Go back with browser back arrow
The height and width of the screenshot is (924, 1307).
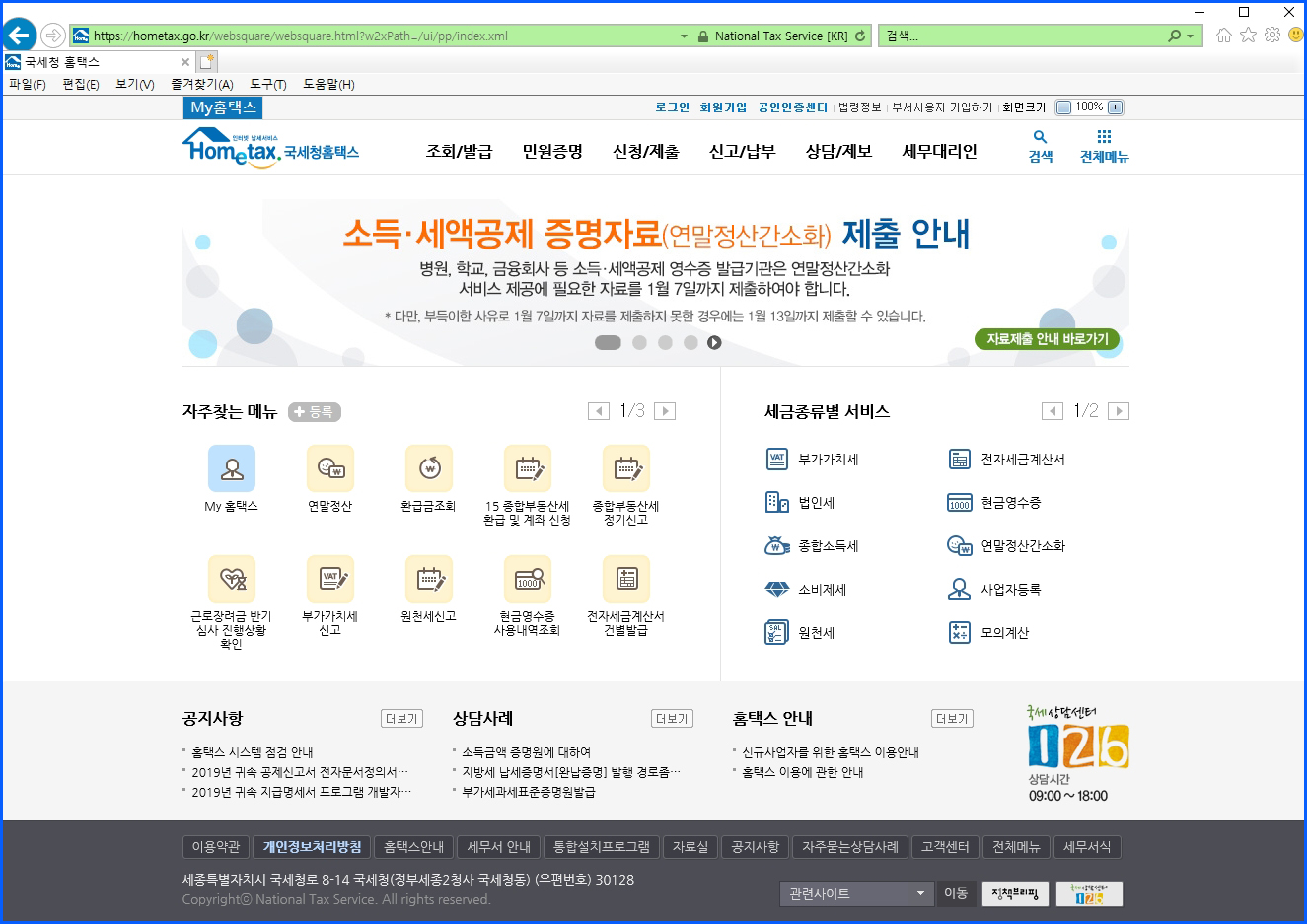click(x=19, y=36)
